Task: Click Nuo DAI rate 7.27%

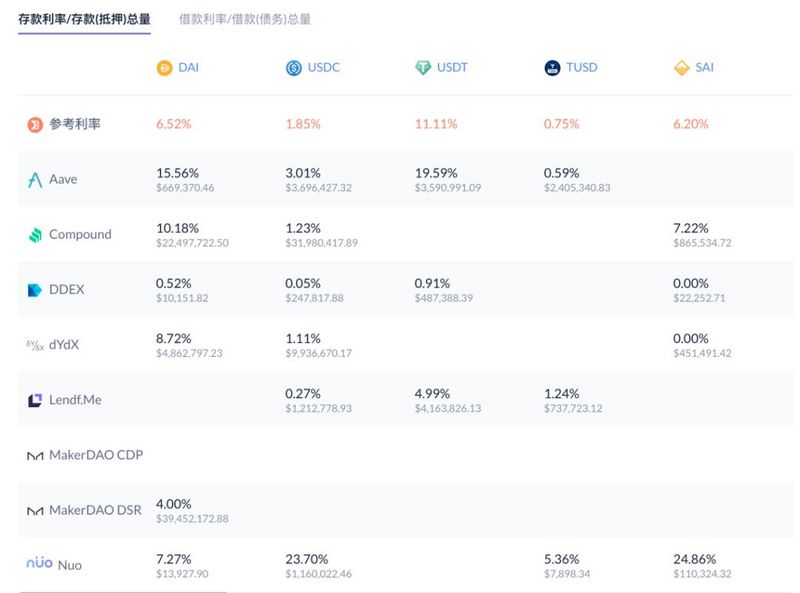Action: [x=173, y=559]
